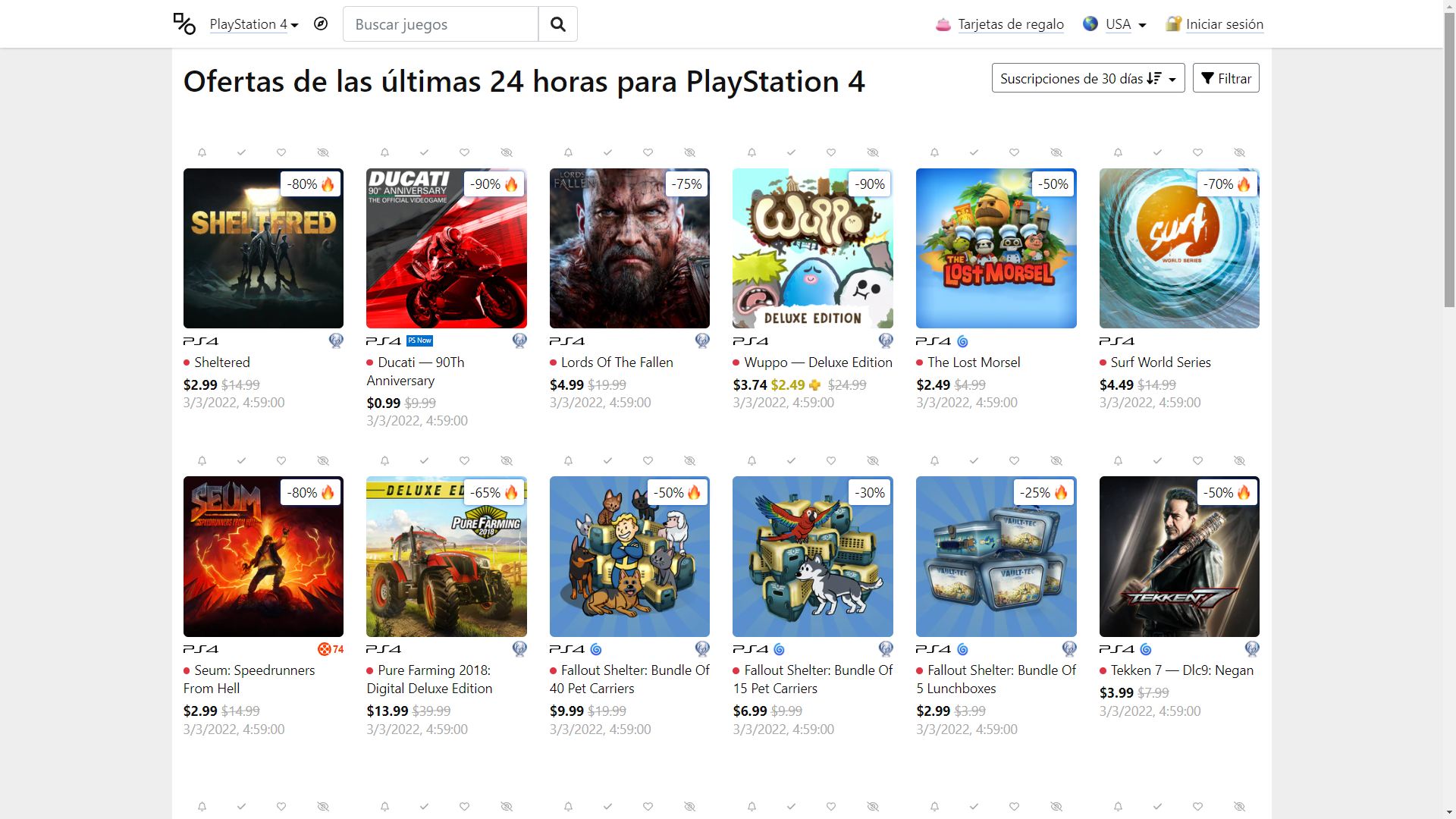This screenshot has height=819, width=1456.
Task: Toggle the crossed-eye hide icon above Tekken 7
Action: (1239, 461)
